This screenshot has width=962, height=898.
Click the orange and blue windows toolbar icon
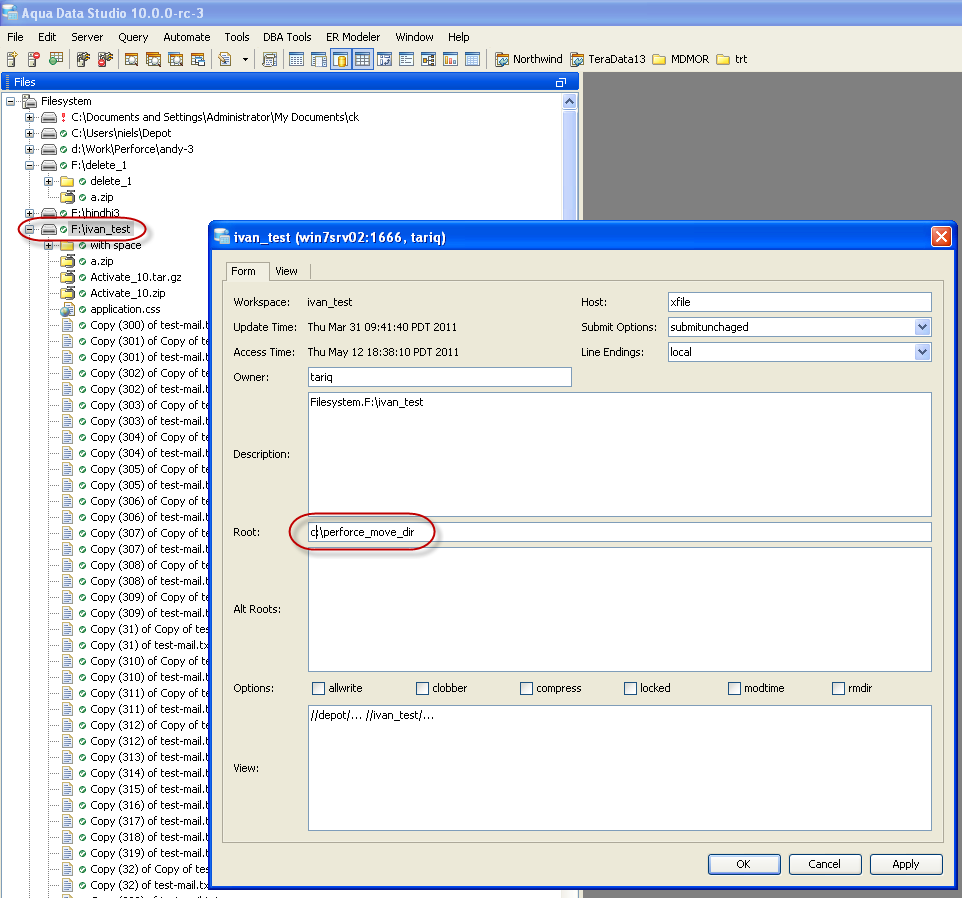pyautogui.click(x=198, y=59)
